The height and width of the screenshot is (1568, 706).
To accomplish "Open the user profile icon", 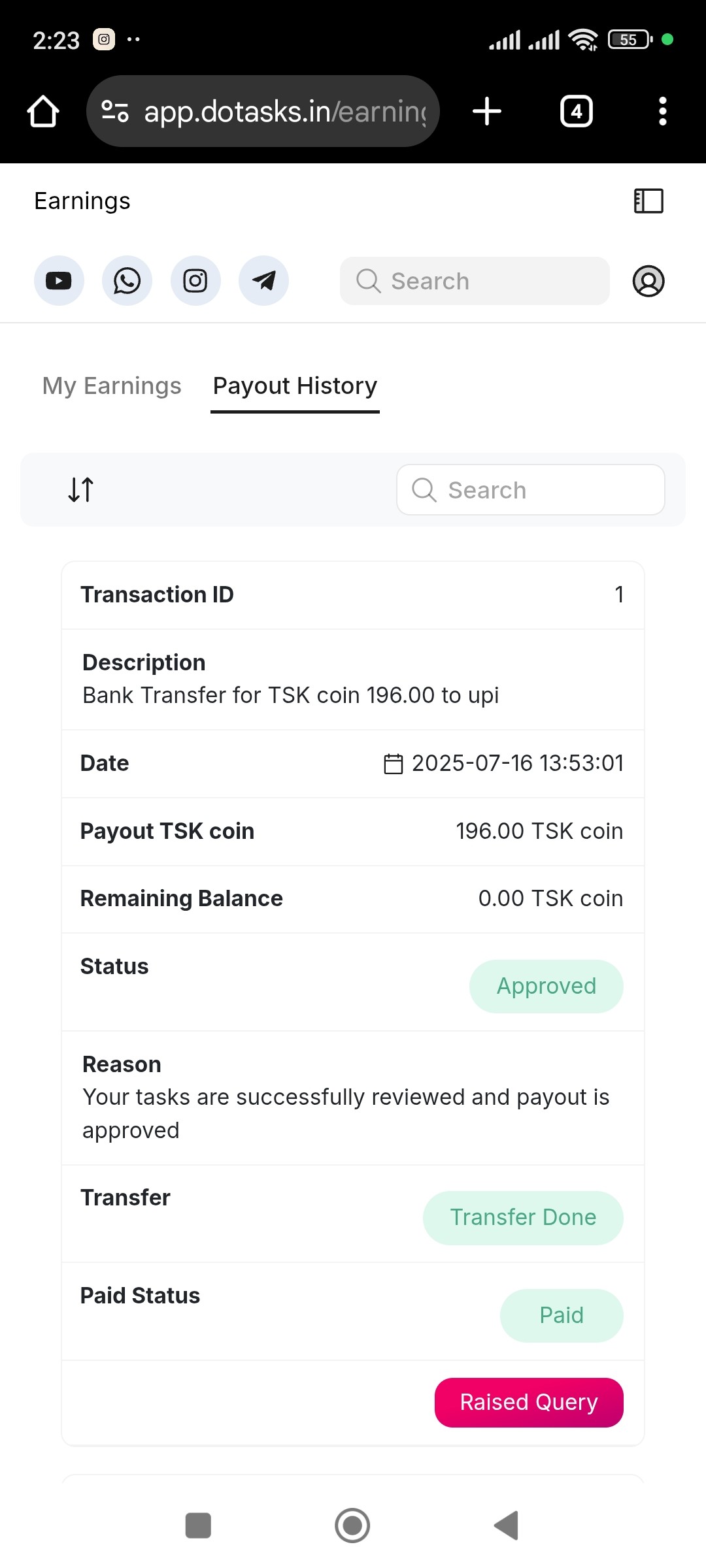I will tap(648, 281).
